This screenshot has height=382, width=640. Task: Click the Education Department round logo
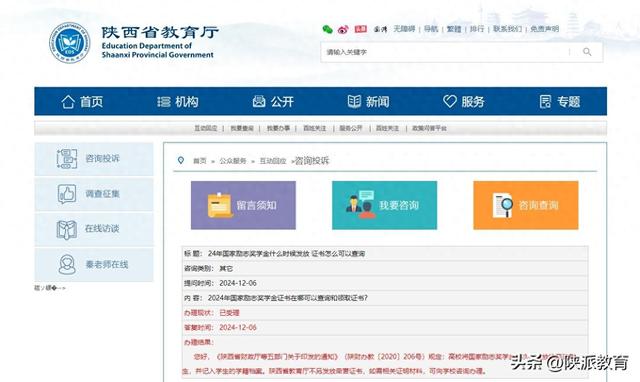[x=70, y=43]
